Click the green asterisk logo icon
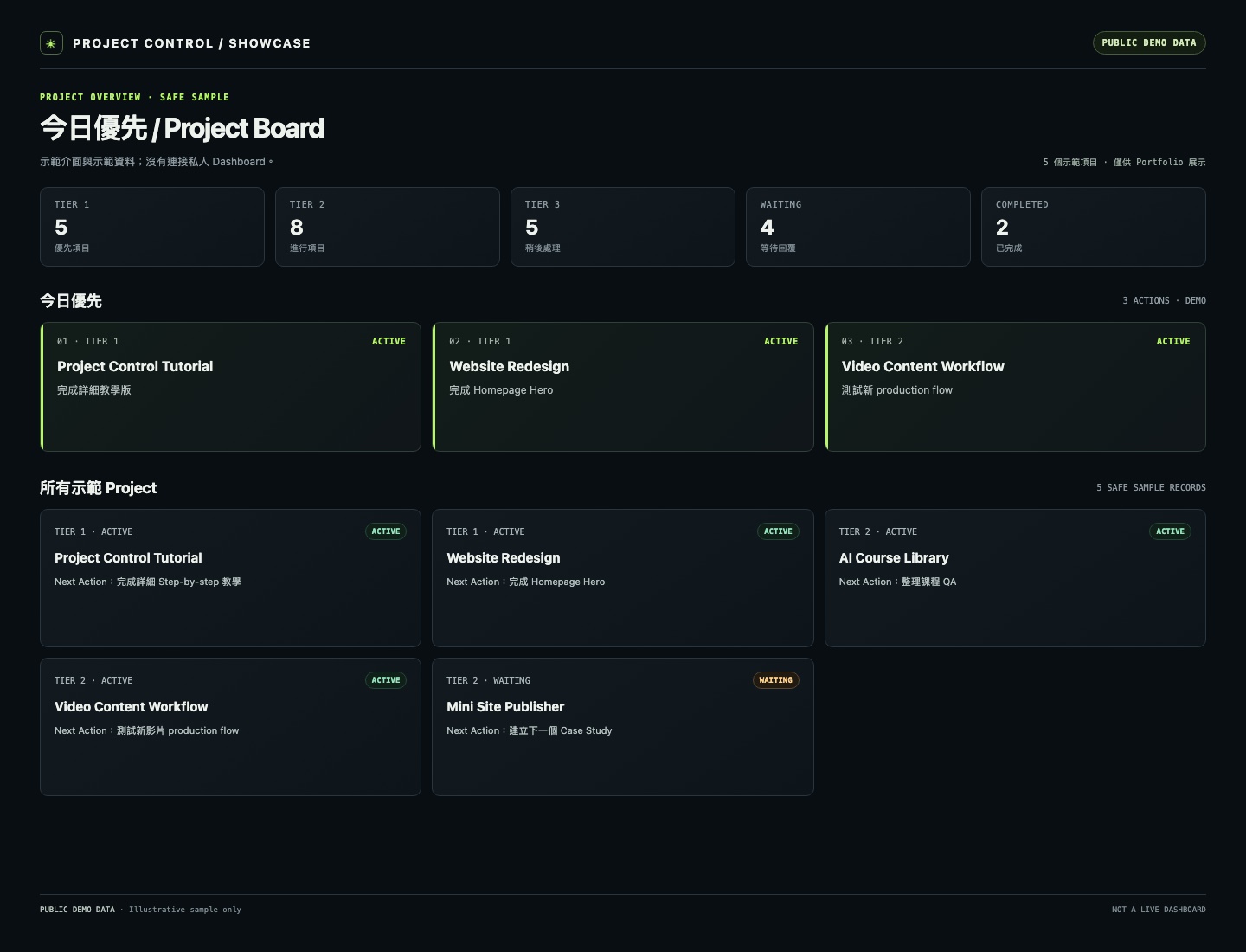The width and height of the screenshot is (1246, 952). tap(51, 43)
